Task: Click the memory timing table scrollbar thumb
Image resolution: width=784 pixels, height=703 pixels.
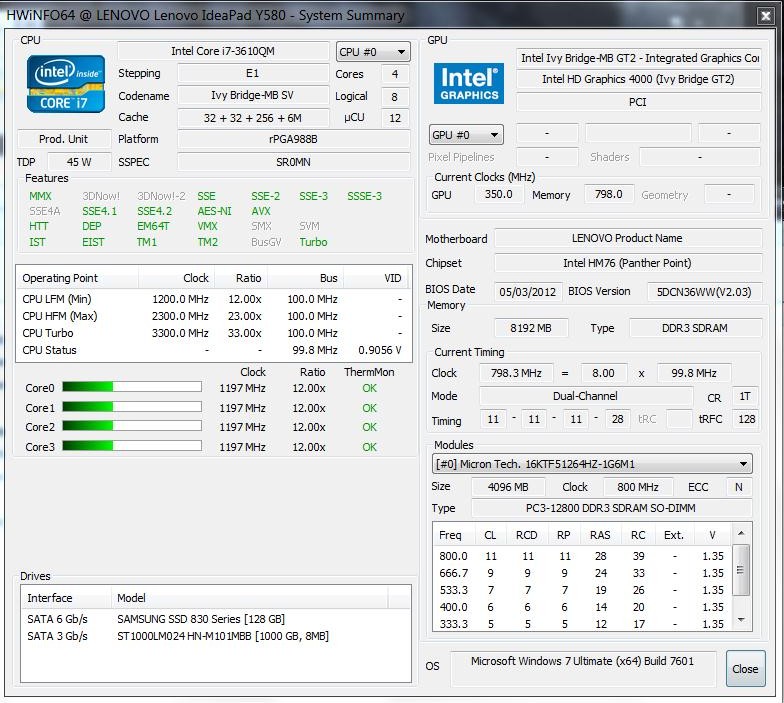Action: point(742,570)
